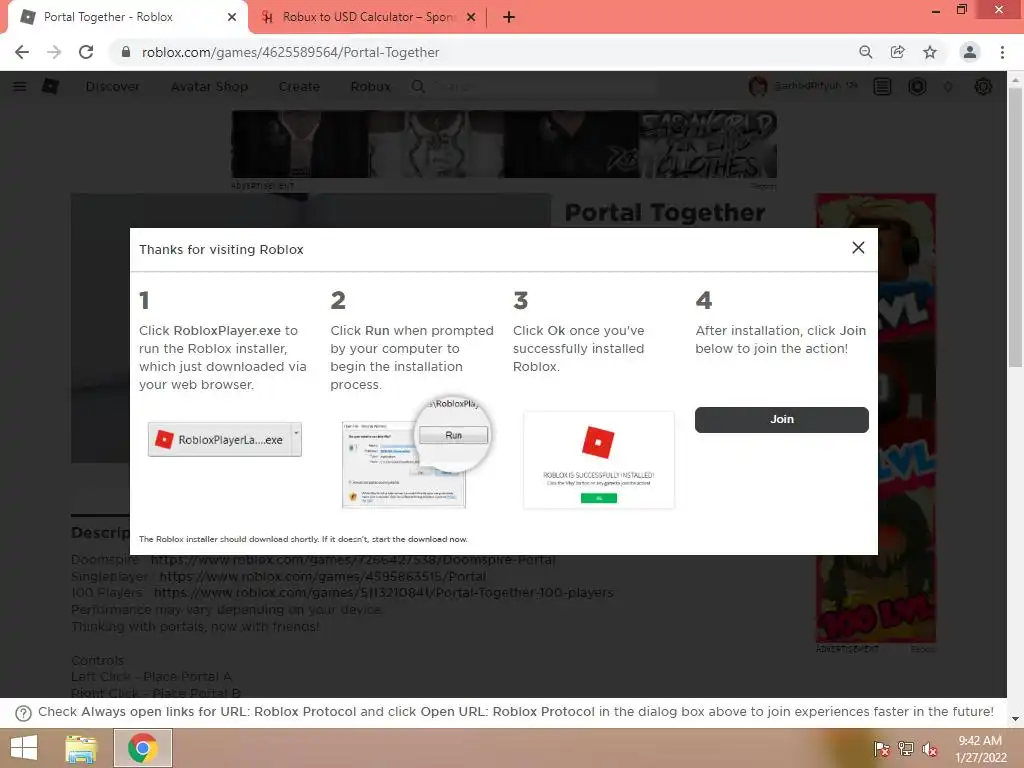Bookmark this page with the star icon

point(930,52)
